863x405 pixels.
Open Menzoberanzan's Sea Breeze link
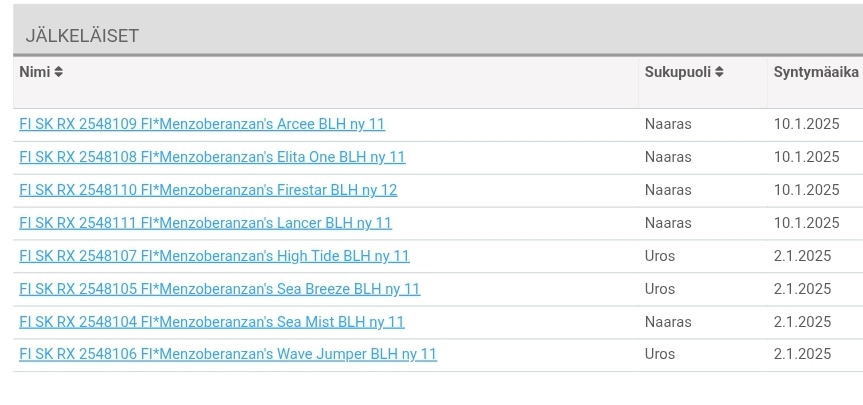point(220,289)
